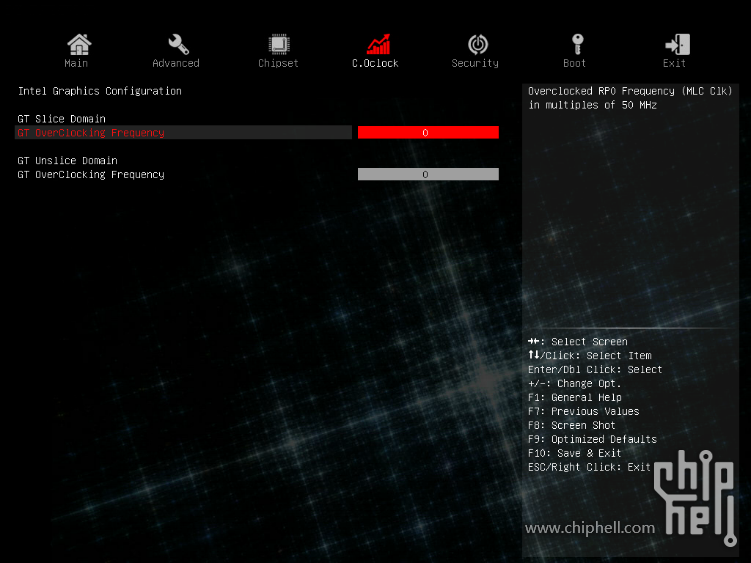751x563 pixels.
Task: Switch to the Main tab label
Action: coord(76,63)
